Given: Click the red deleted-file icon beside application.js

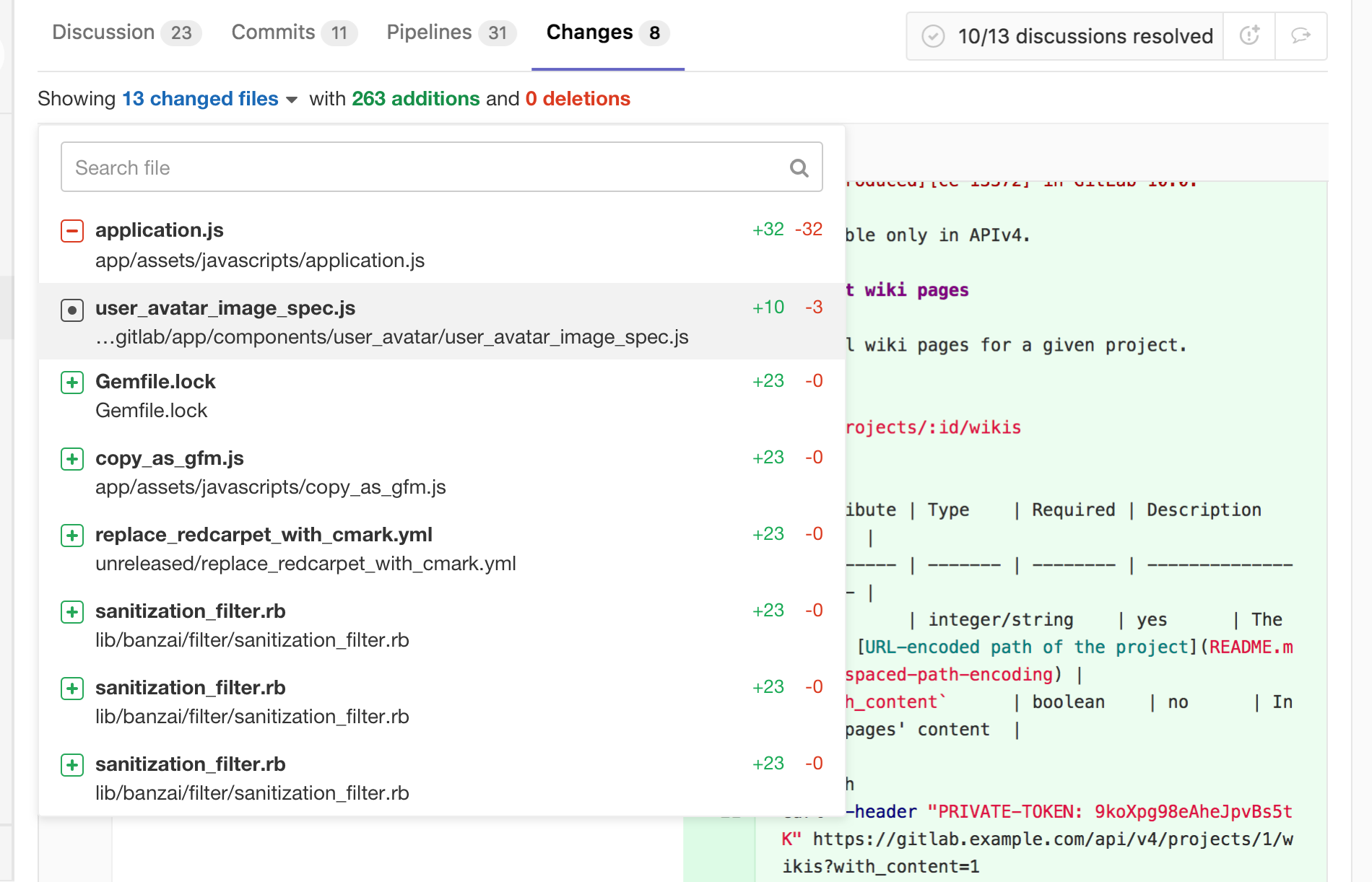Looking at the screenshot, I should tap(71, 232).
